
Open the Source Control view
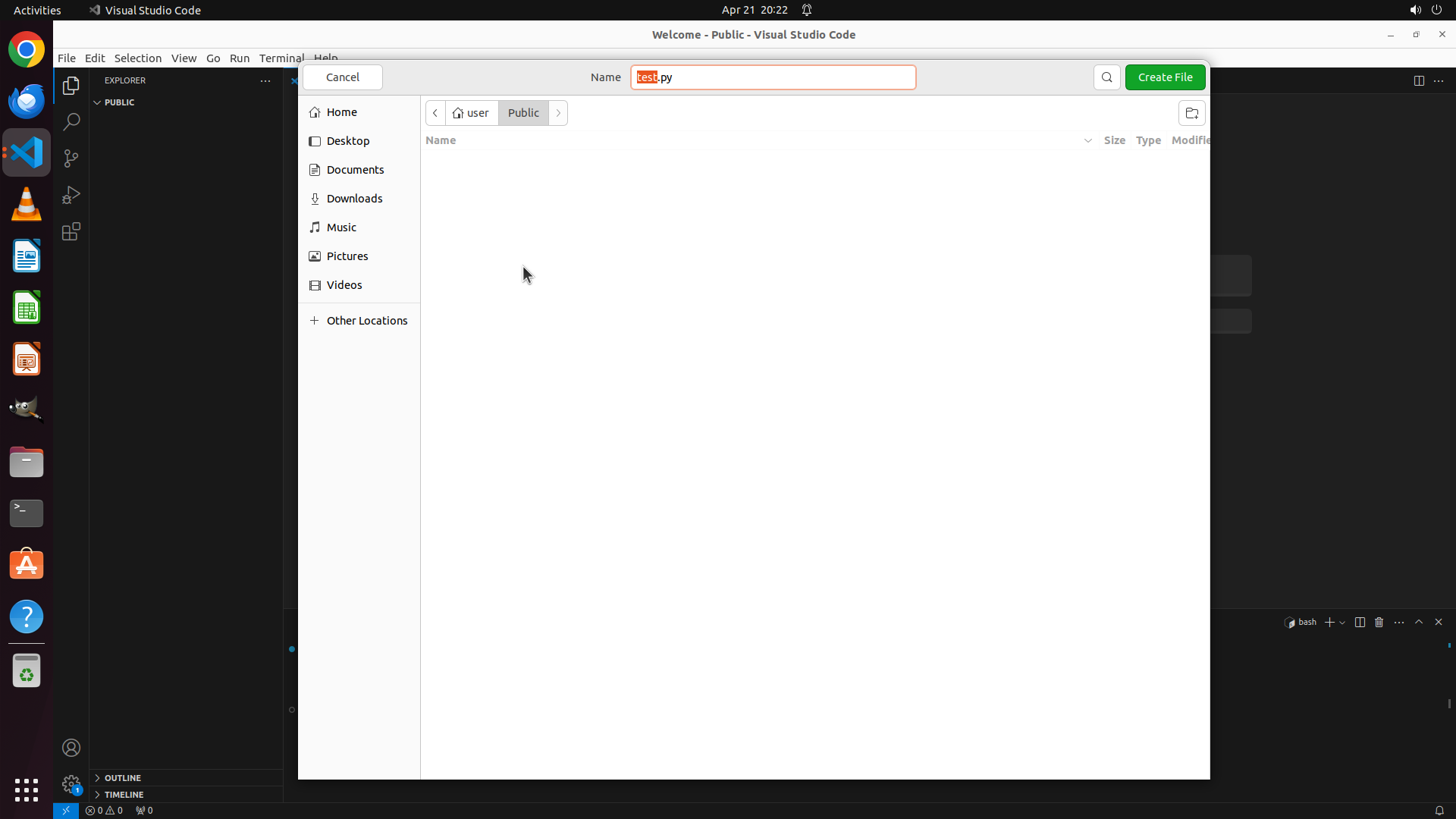click(x=71, y=158)
